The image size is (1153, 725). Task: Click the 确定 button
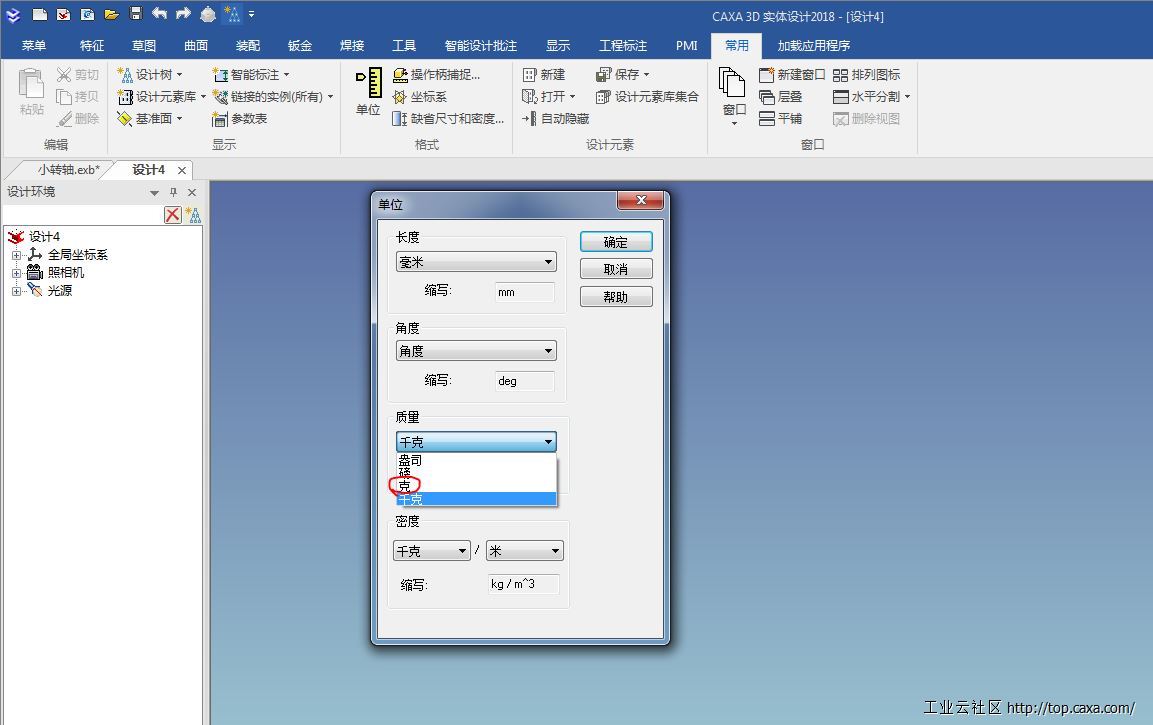coord(616,242)
